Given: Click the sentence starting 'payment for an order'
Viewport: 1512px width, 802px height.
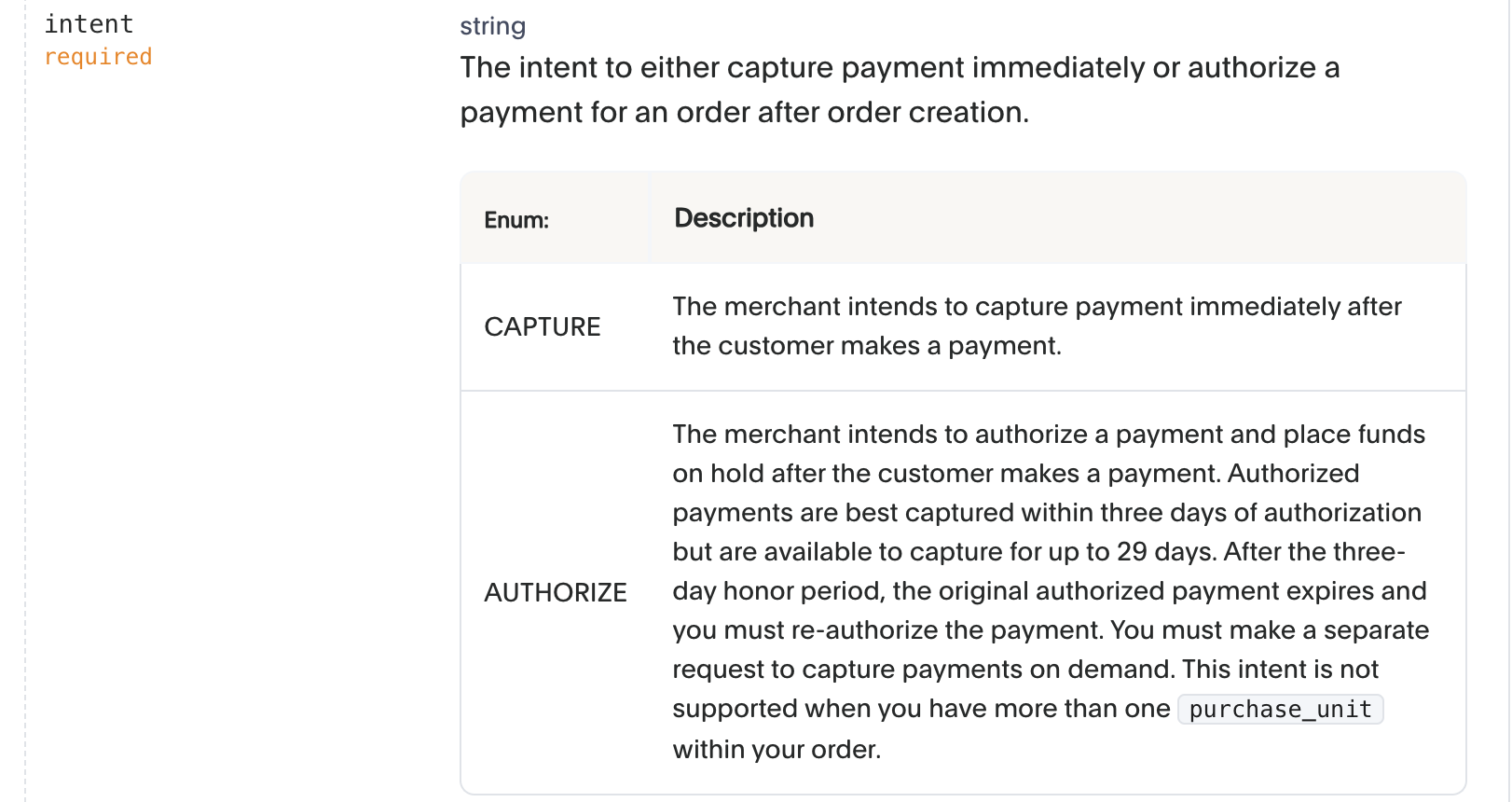Looking at the screenshot, I should click(x=744, y=113).
